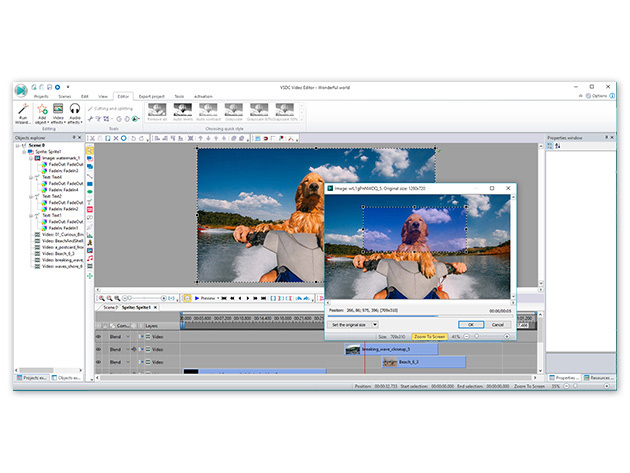The image size is (630, 473).
Task: Collapse the Text: Text1 tree node
Action: coord(31,215)
